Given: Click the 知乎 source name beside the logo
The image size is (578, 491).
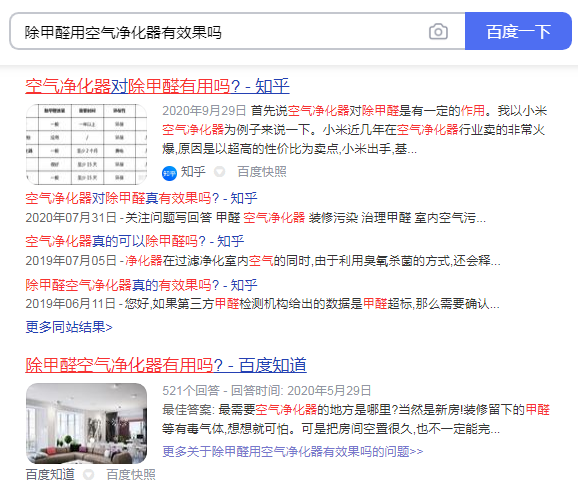Looking at the screenshot, I should [193, 172].
